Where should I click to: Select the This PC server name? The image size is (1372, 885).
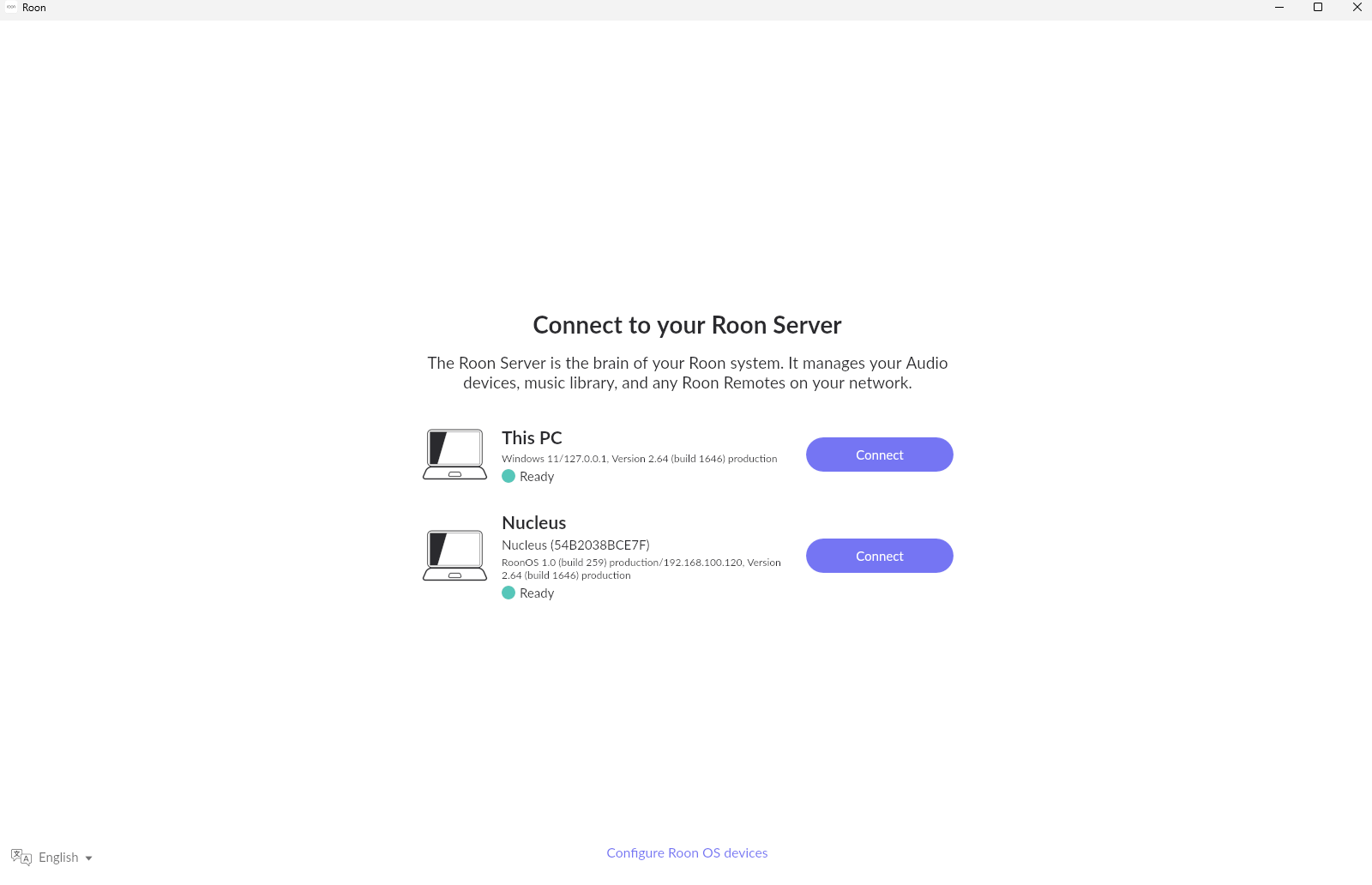[532, 437]
